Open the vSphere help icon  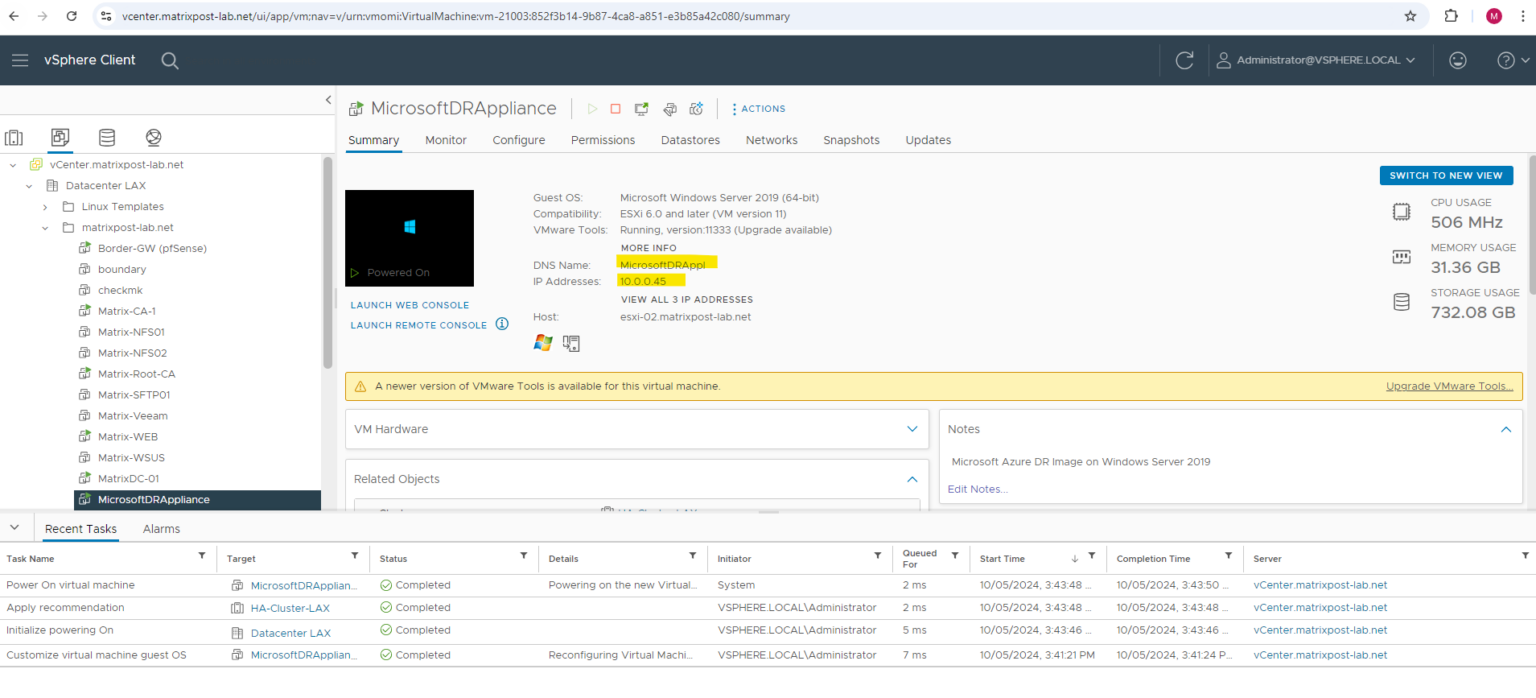(x=1506, y=60)
